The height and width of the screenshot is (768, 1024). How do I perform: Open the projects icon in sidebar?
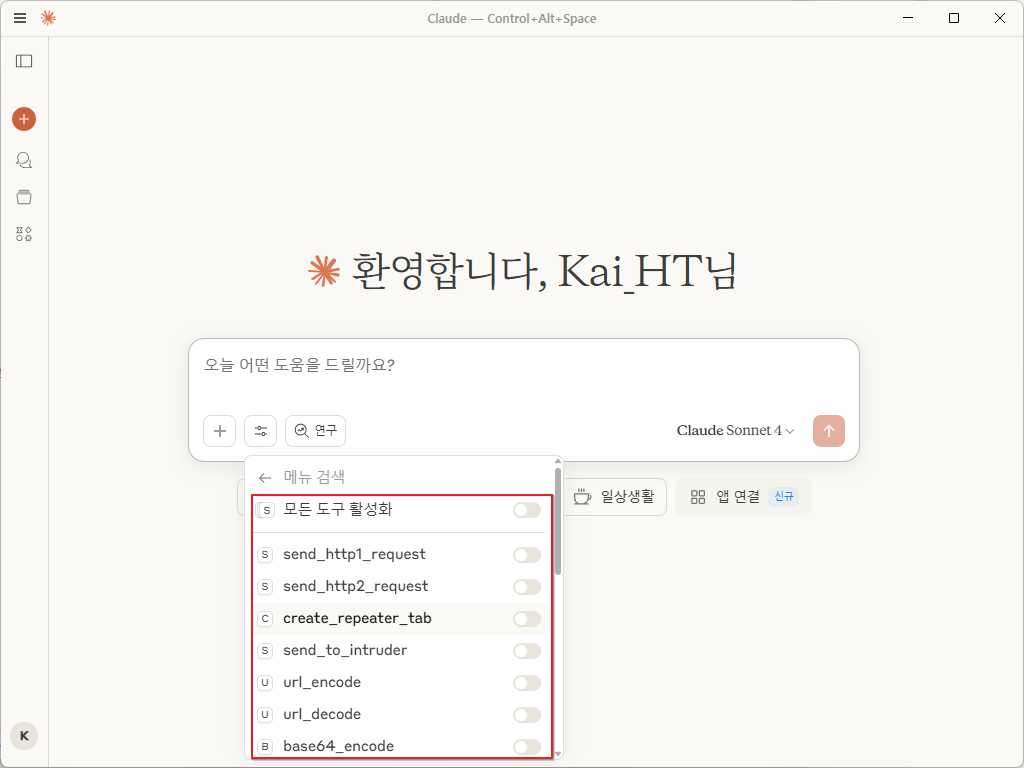pos(24,197)
